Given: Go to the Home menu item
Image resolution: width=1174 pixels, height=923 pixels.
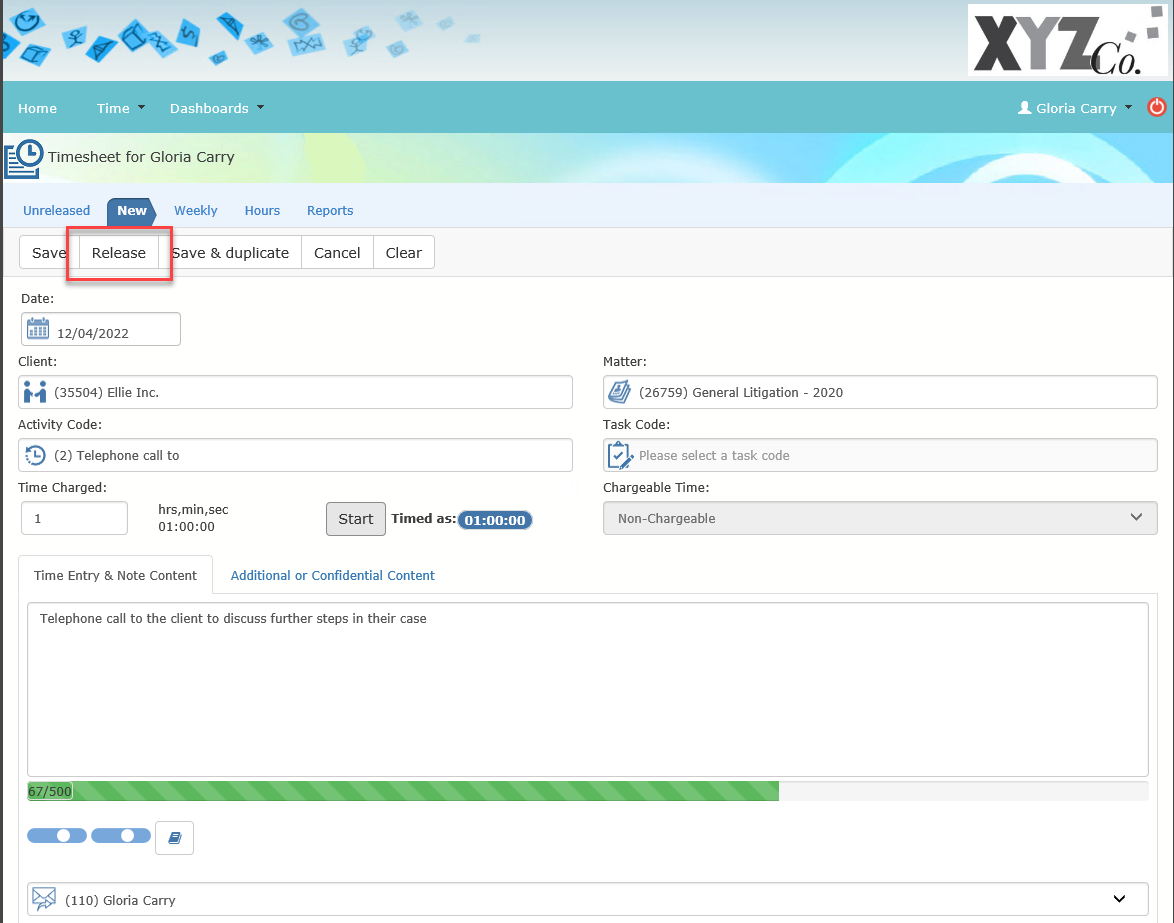Looking at the screenshot, I should coord(37,109).
